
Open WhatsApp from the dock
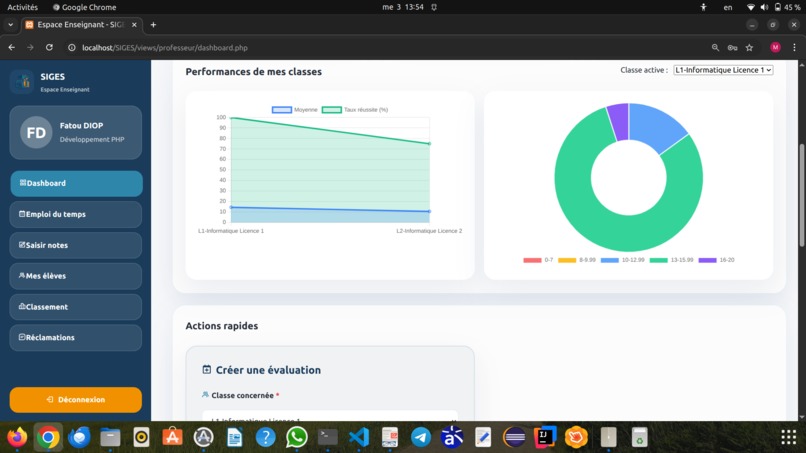tap(297, 438)
